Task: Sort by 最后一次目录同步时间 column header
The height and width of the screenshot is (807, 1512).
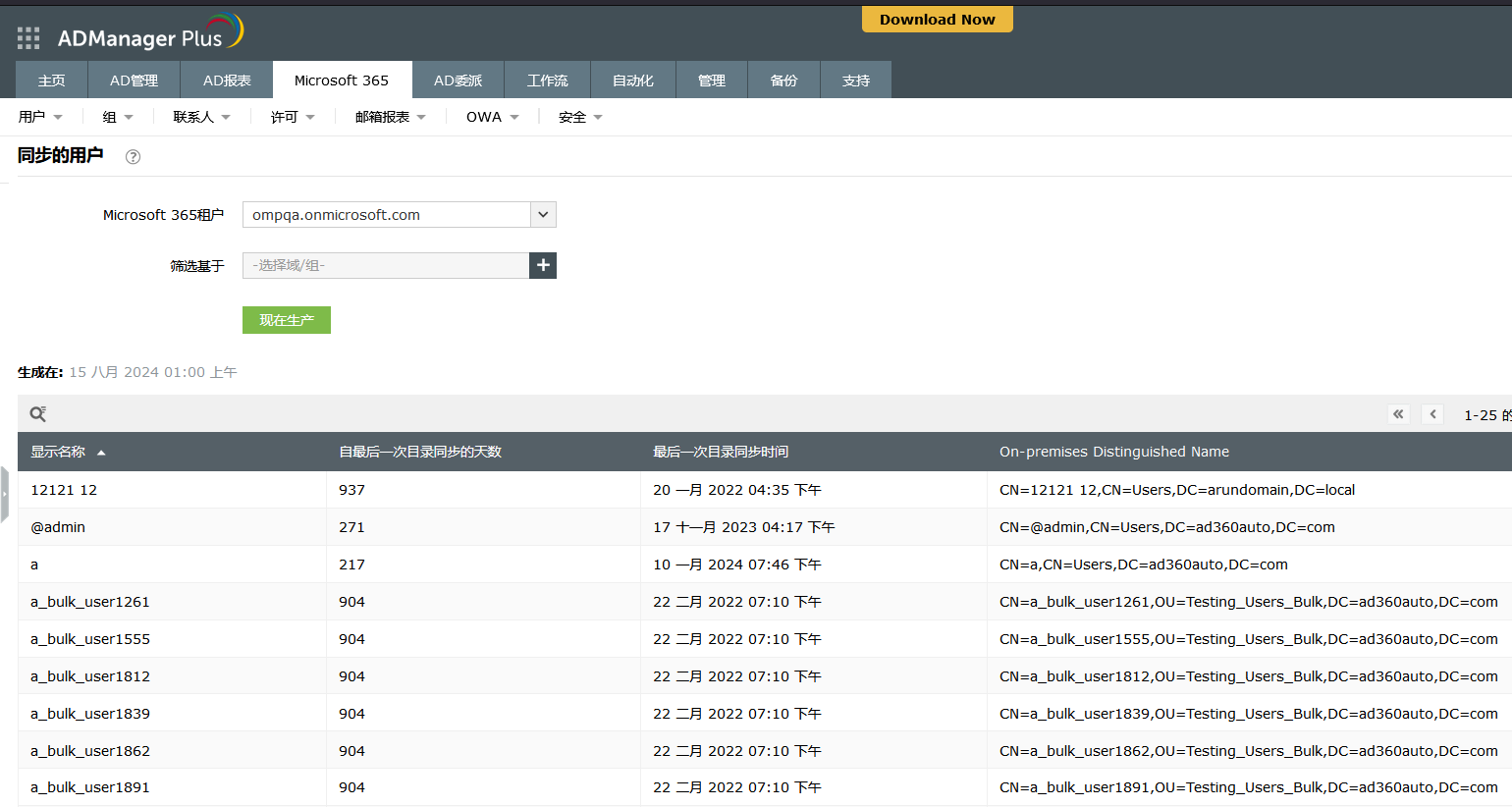Action: tap(721, 452)
